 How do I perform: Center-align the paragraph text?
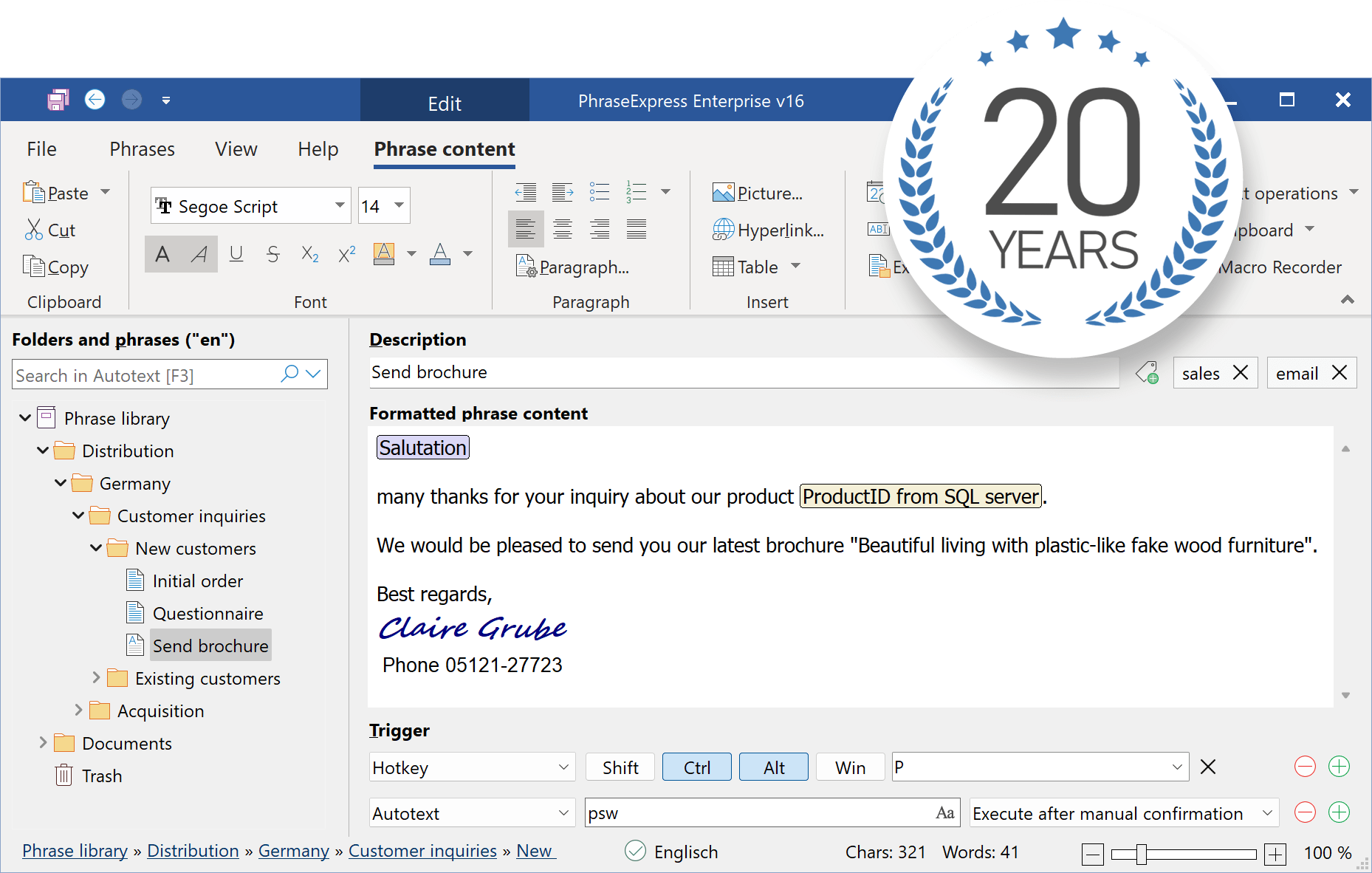(x=563, y=230)
